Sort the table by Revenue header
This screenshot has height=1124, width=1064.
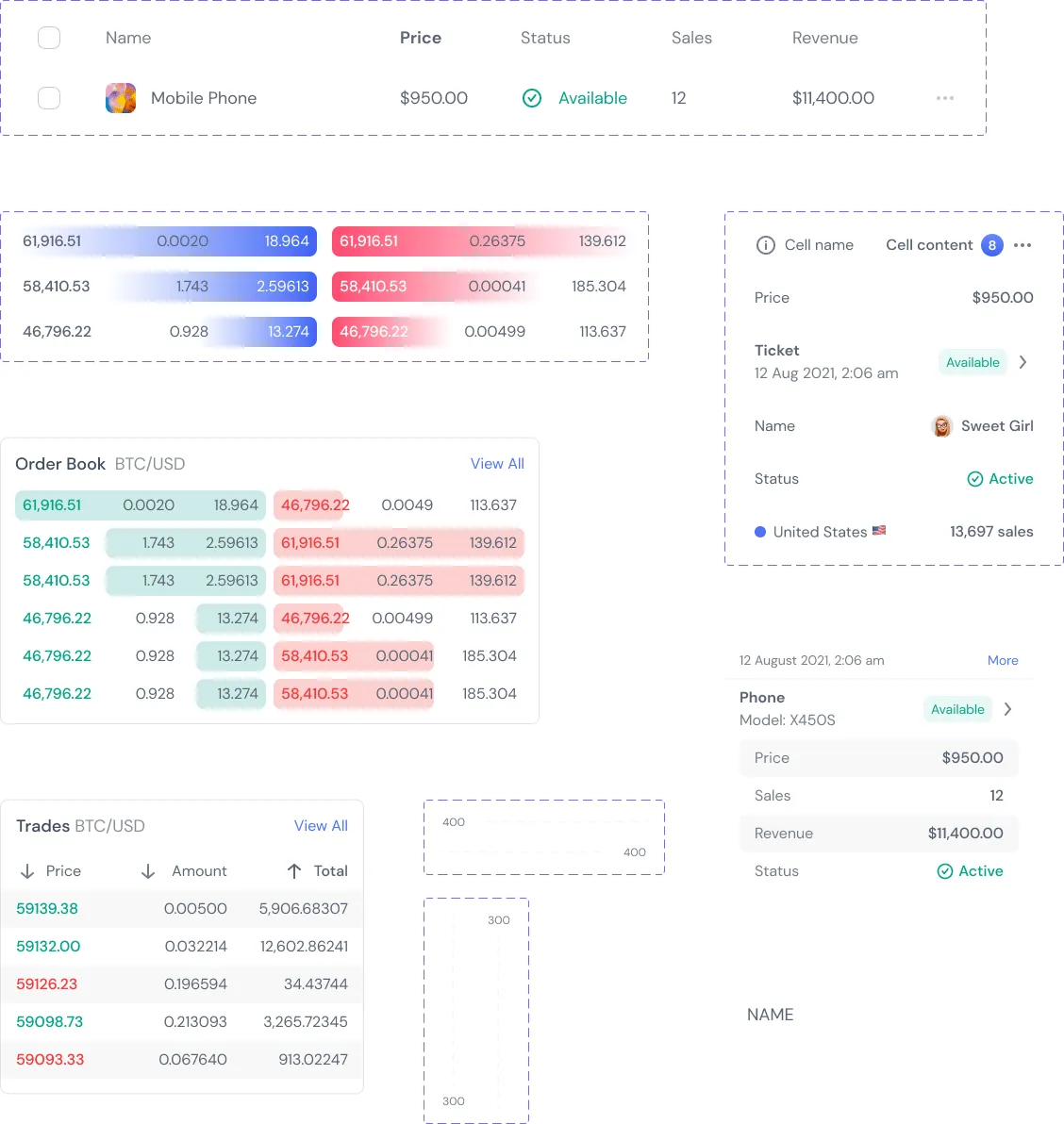[x=824, y=38]
